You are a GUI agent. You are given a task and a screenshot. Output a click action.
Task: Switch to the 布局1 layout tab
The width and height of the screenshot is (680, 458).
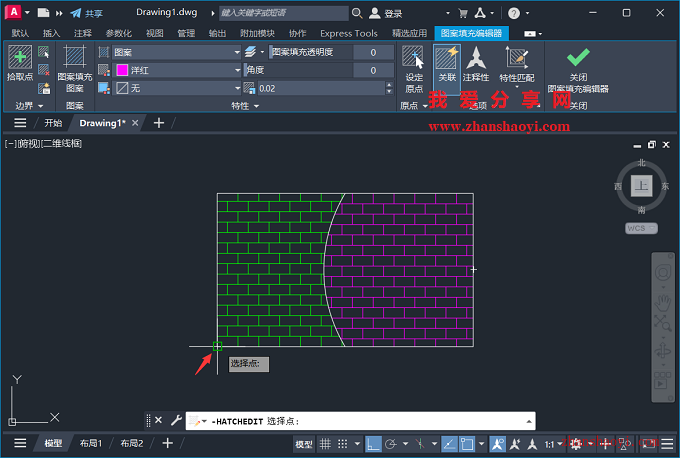91,443
